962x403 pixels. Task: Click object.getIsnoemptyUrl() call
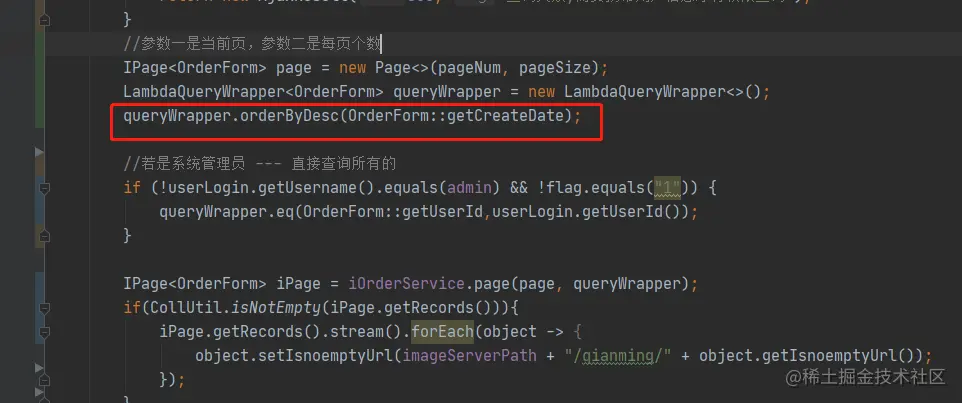(x=807, y=356)
